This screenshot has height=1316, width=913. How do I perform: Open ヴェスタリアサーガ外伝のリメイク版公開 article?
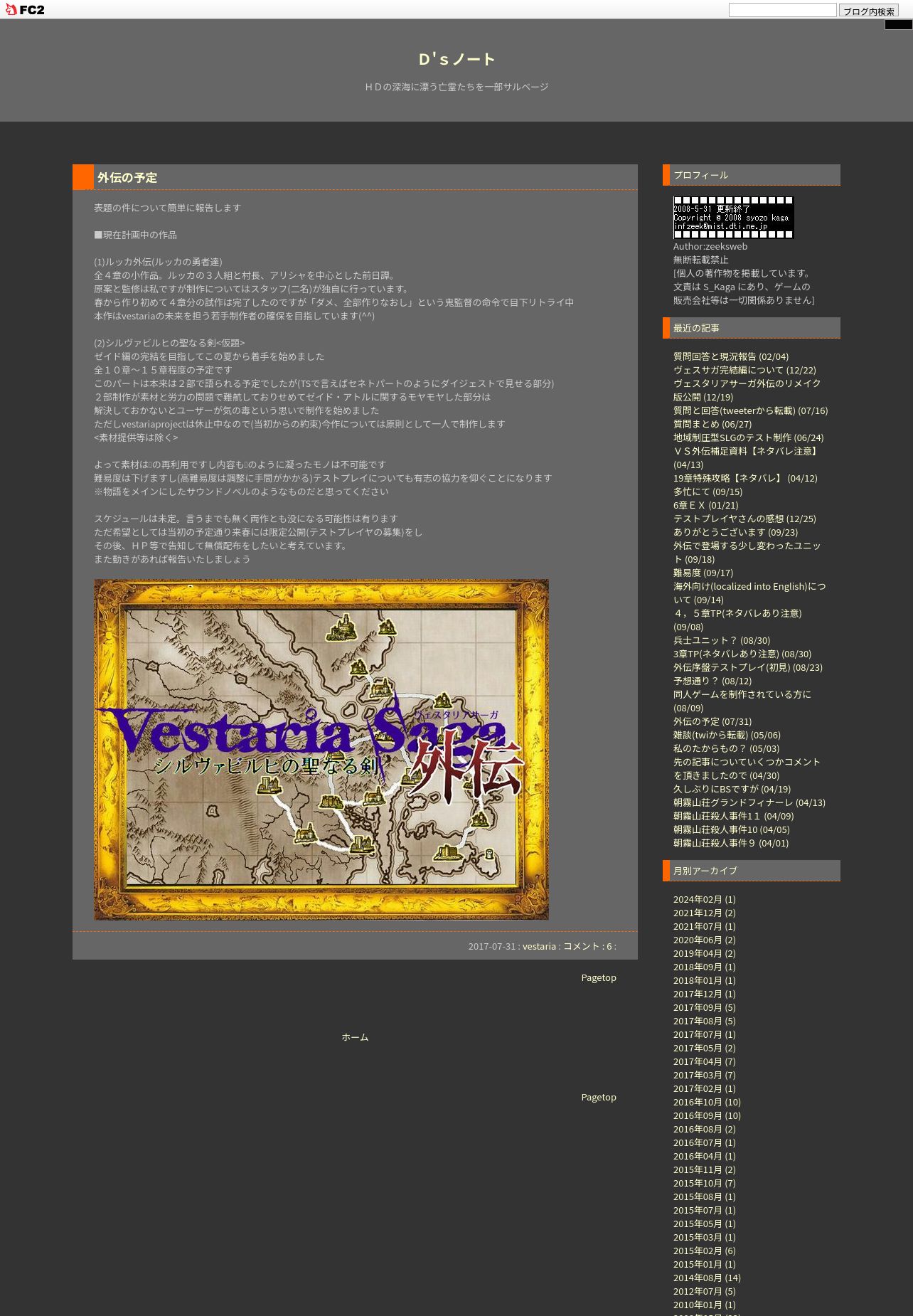coord(747,390)
